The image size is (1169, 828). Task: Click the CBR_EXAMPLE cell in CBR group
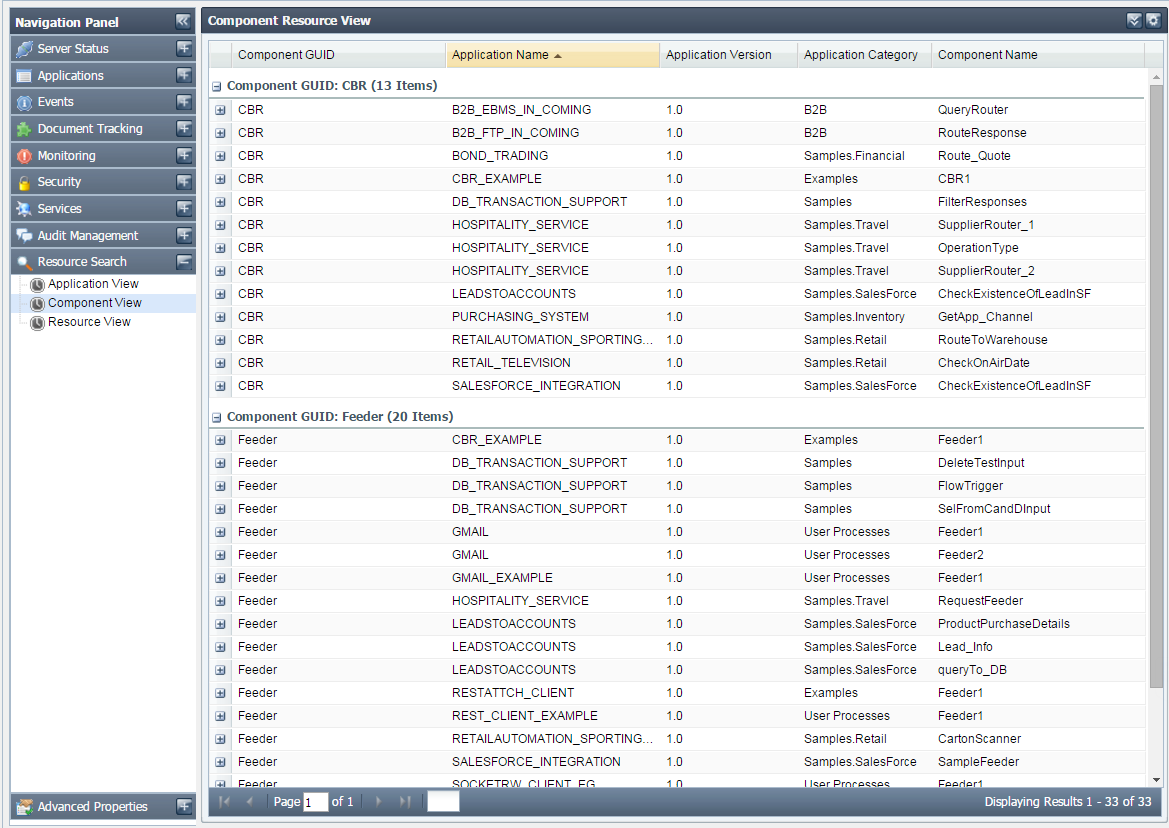497,179
